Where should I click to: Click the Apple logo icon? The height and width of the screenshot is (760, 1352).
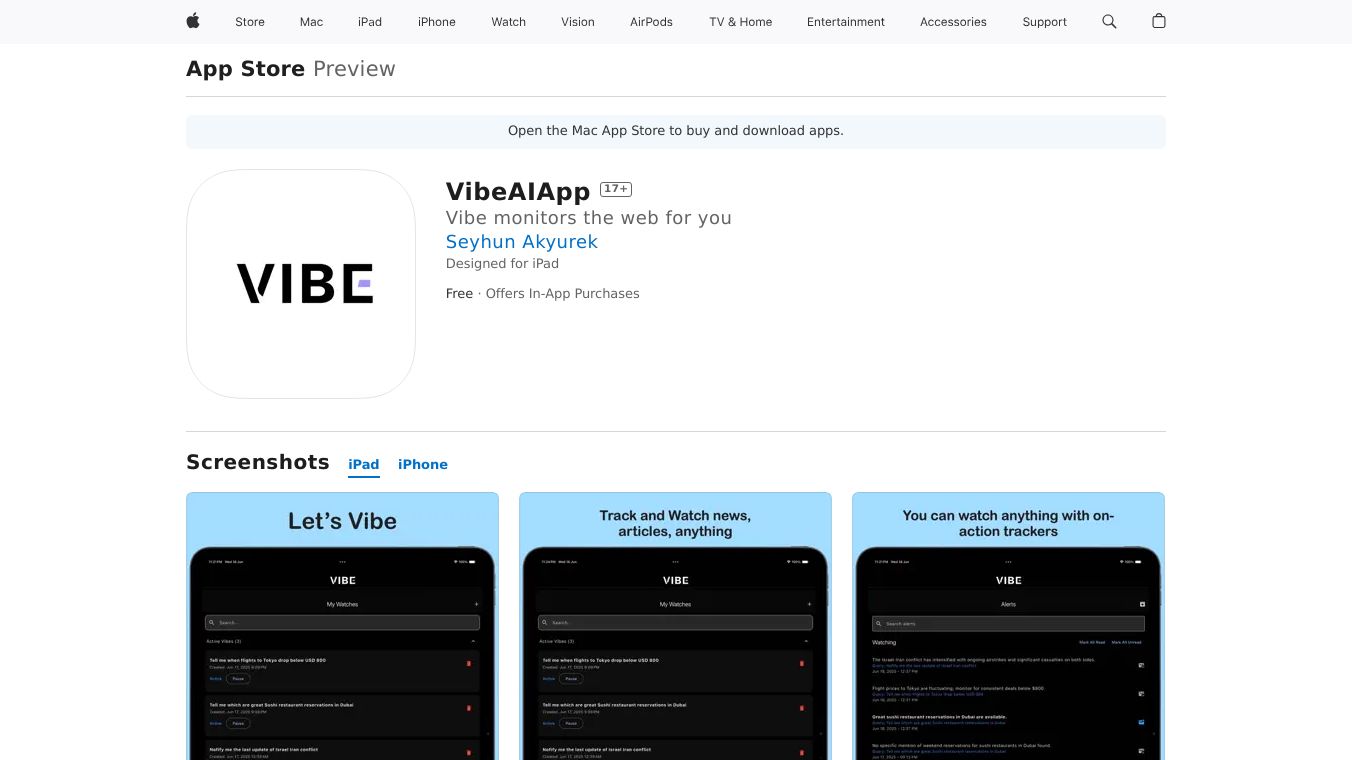[x=193, y=21]
